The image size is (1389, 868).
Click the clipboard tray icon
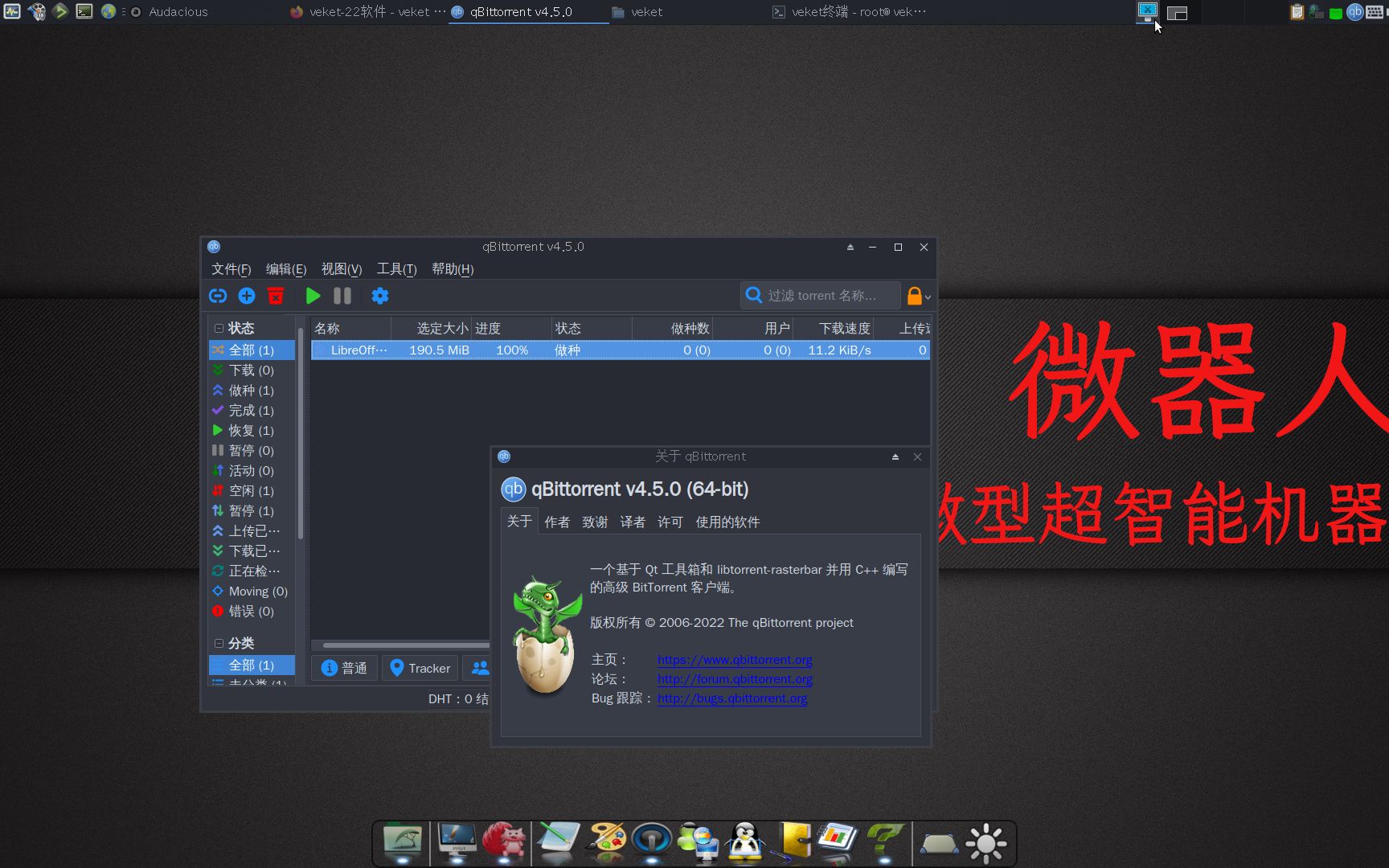1297,12
